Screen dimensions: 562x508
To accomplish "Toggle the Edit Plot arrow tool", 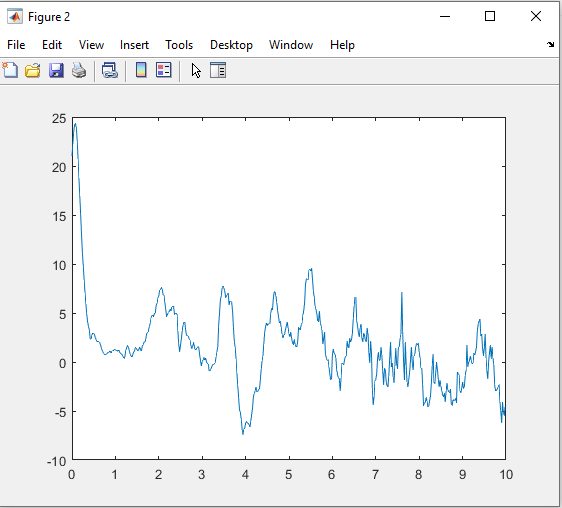I will click(196, 70).
